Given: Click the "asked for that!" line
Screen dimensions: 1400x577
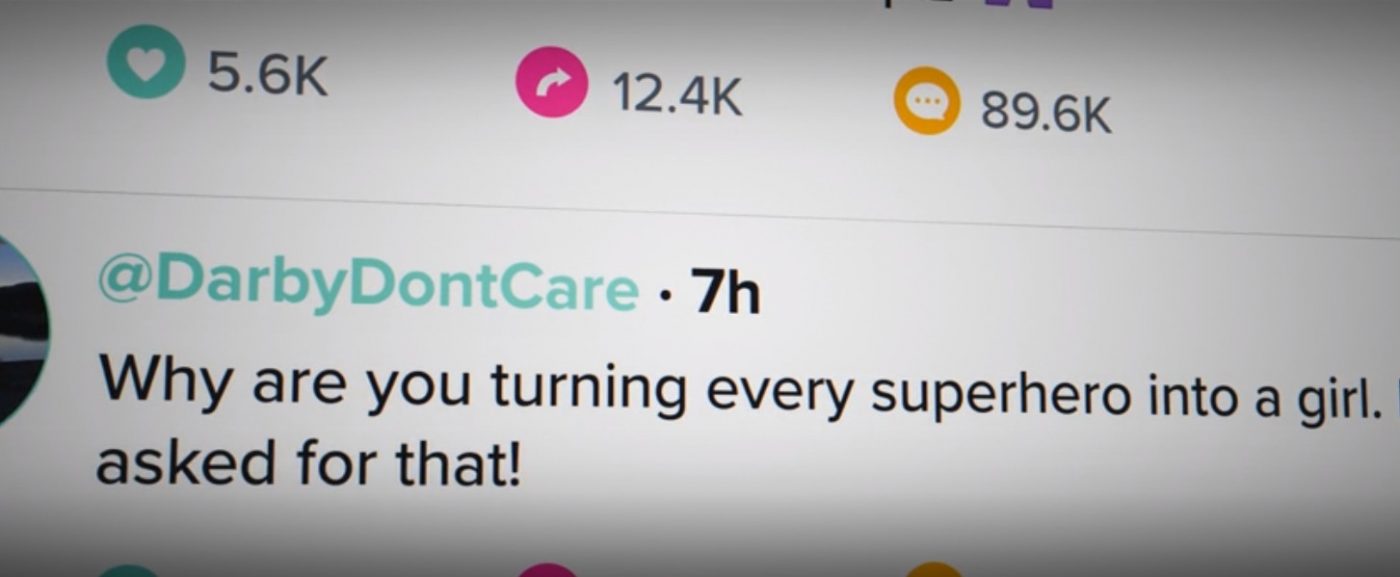Looking at the screenshot, I should pos(308,462).
